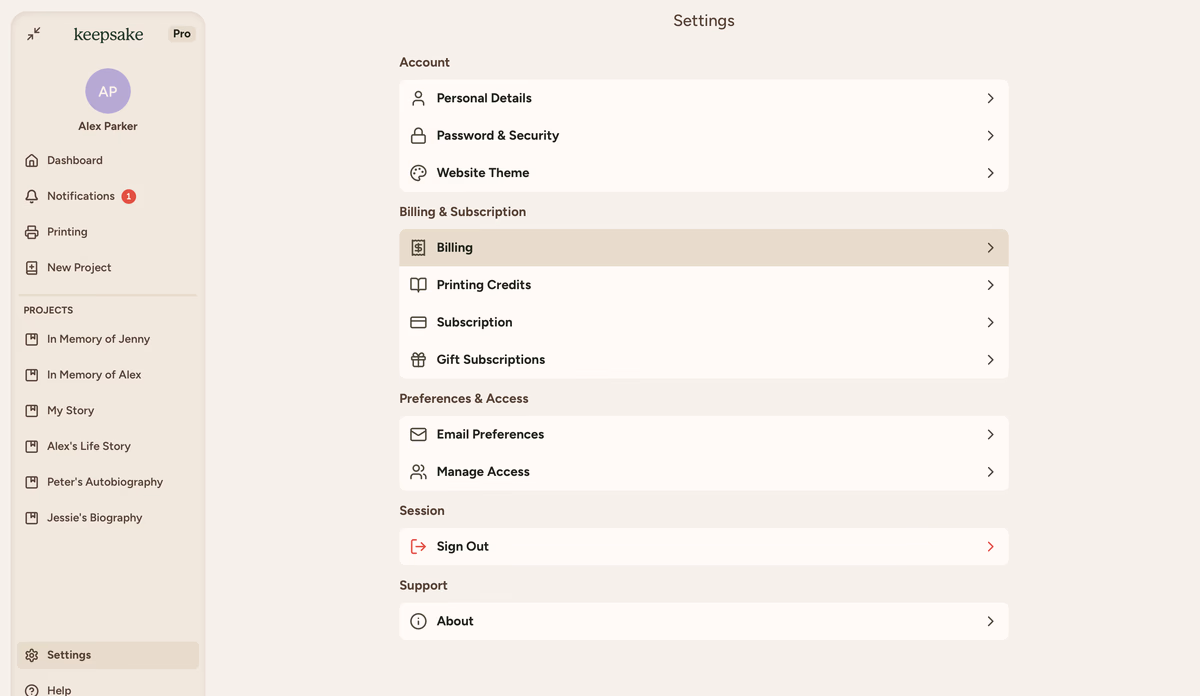This screenshot has height=696, width=1200.
Task: Open the Subscription settings row
Action: (x=474, y=322)
